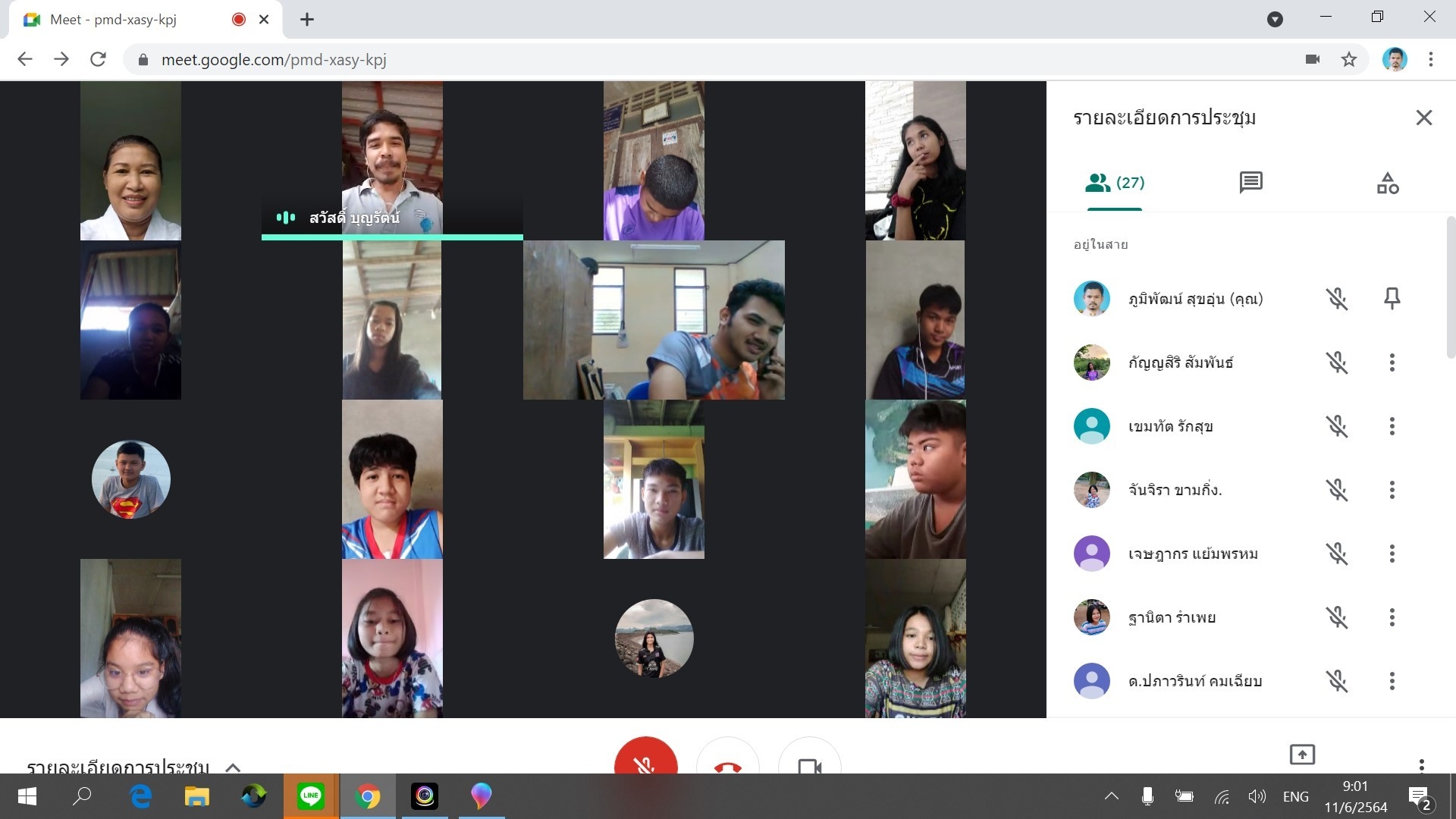Screen dimensions: 1456x819
Task: Open the activities shapes tab
Action: tap(1387, 183)
